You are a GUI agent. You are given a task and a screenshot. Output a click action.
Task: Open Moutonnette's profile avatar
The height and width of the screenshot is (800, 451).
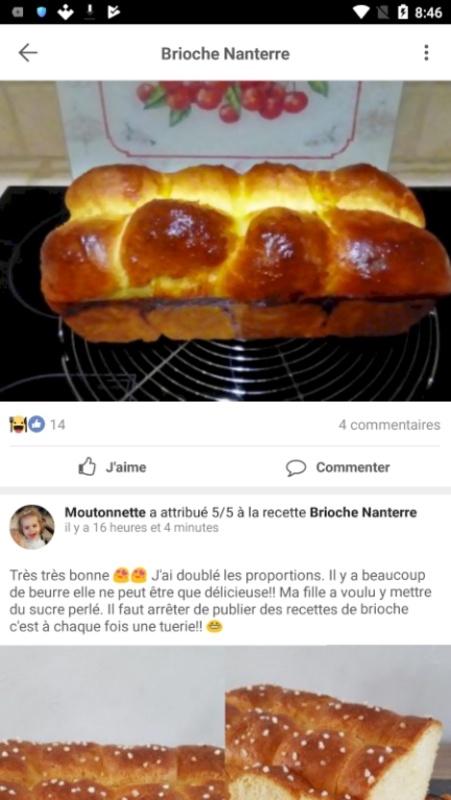click(32, 527)
